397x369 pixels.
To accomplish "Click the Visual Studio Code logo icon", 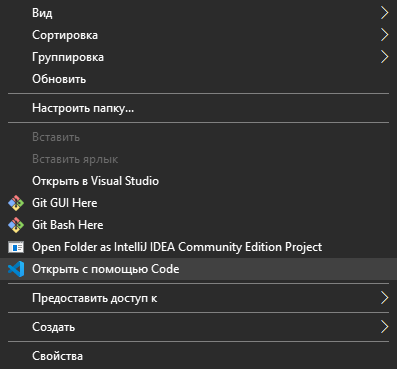I will (x=16, y=269).
